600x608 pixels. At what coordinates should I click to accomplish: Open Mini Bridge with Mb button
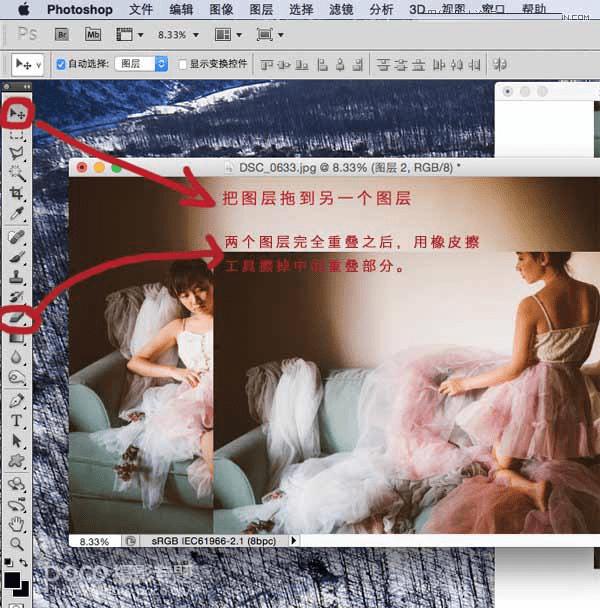93,35
